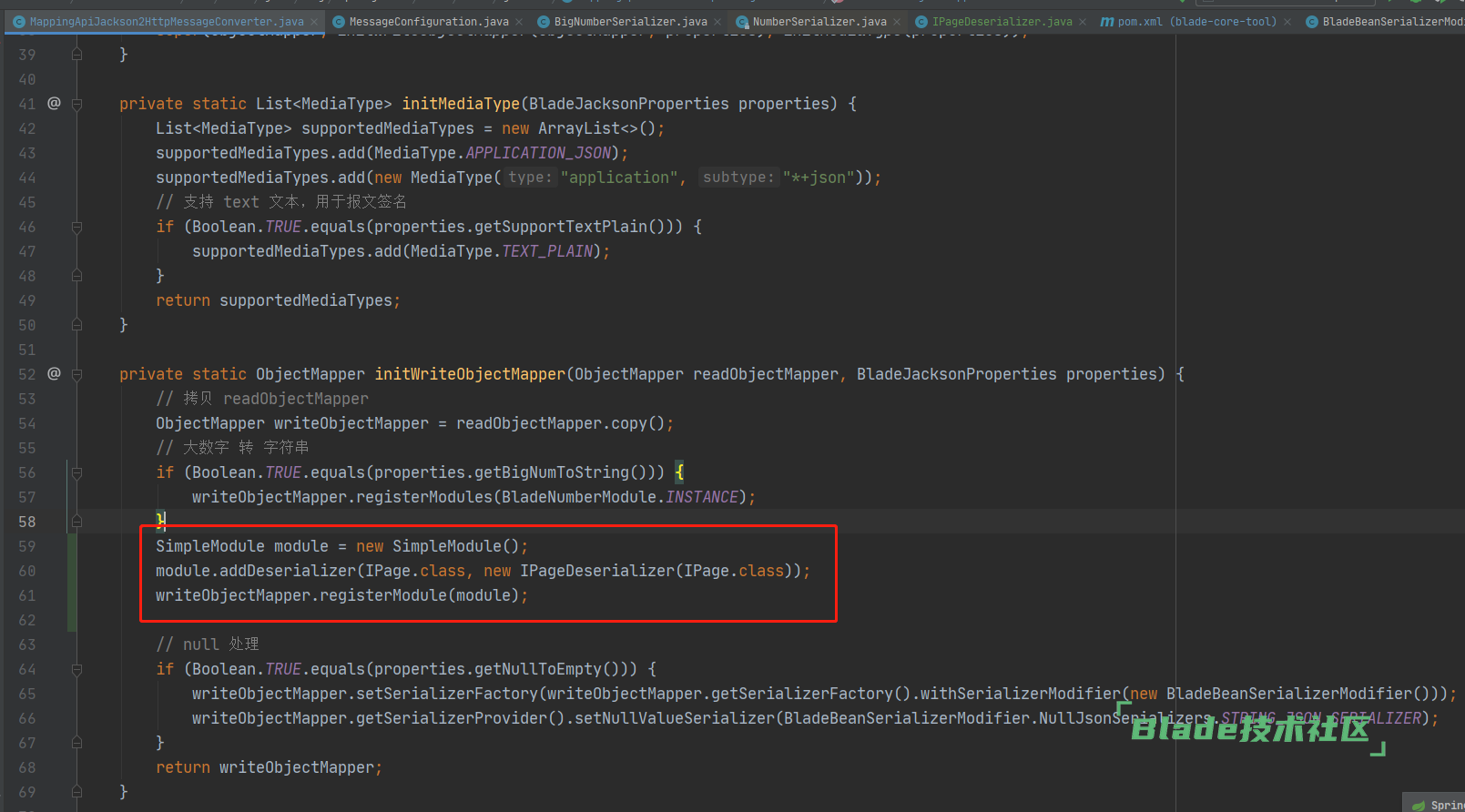This screenshot has height=812, width=1465.
Task: Click the initWriteObjectMapper method name
Action: click(x=470, y=374)
